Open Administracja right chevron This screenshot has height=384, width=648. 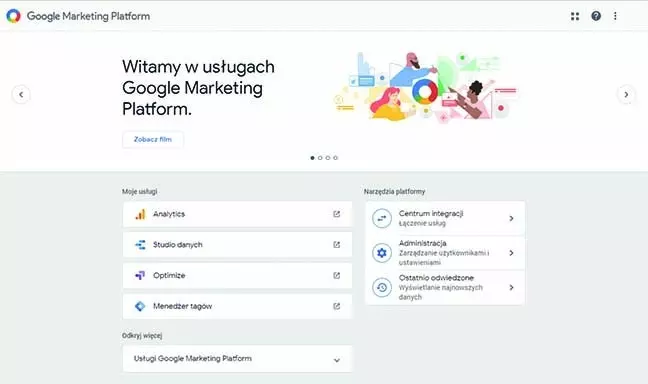(512, 253)
